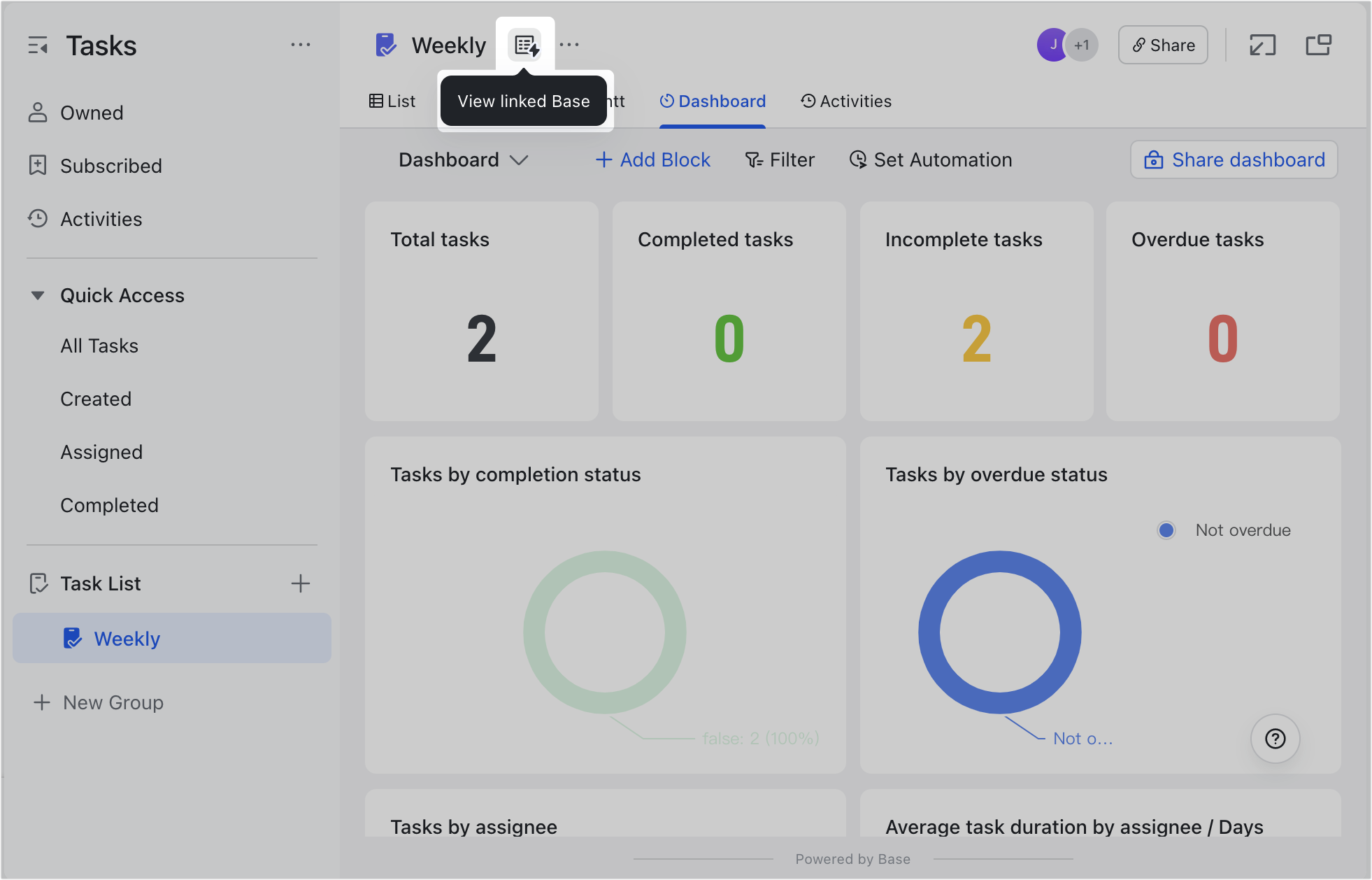This screenshot has width=1372, height=880.
Task: Collapse the Quick Access section
Action: (x=38, y=294)
